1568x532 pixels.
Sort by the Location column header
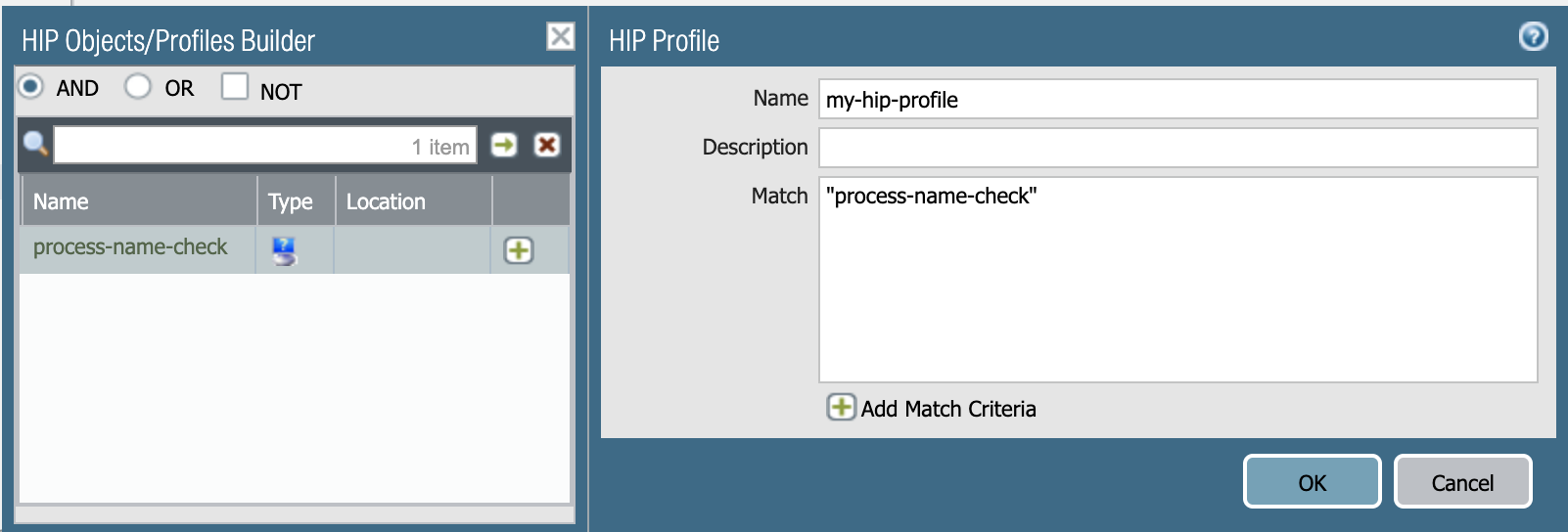coord(386,201)
